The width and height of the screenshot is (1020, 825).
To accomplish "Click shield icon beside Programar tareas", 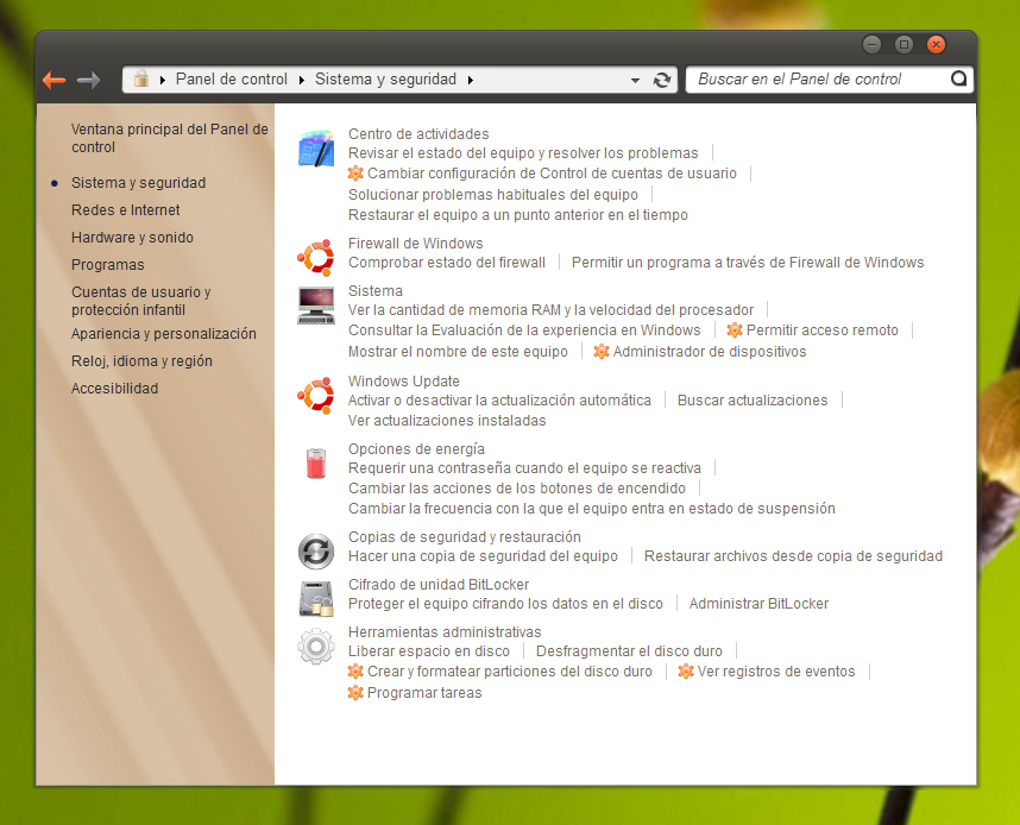I will pos(355,692).
